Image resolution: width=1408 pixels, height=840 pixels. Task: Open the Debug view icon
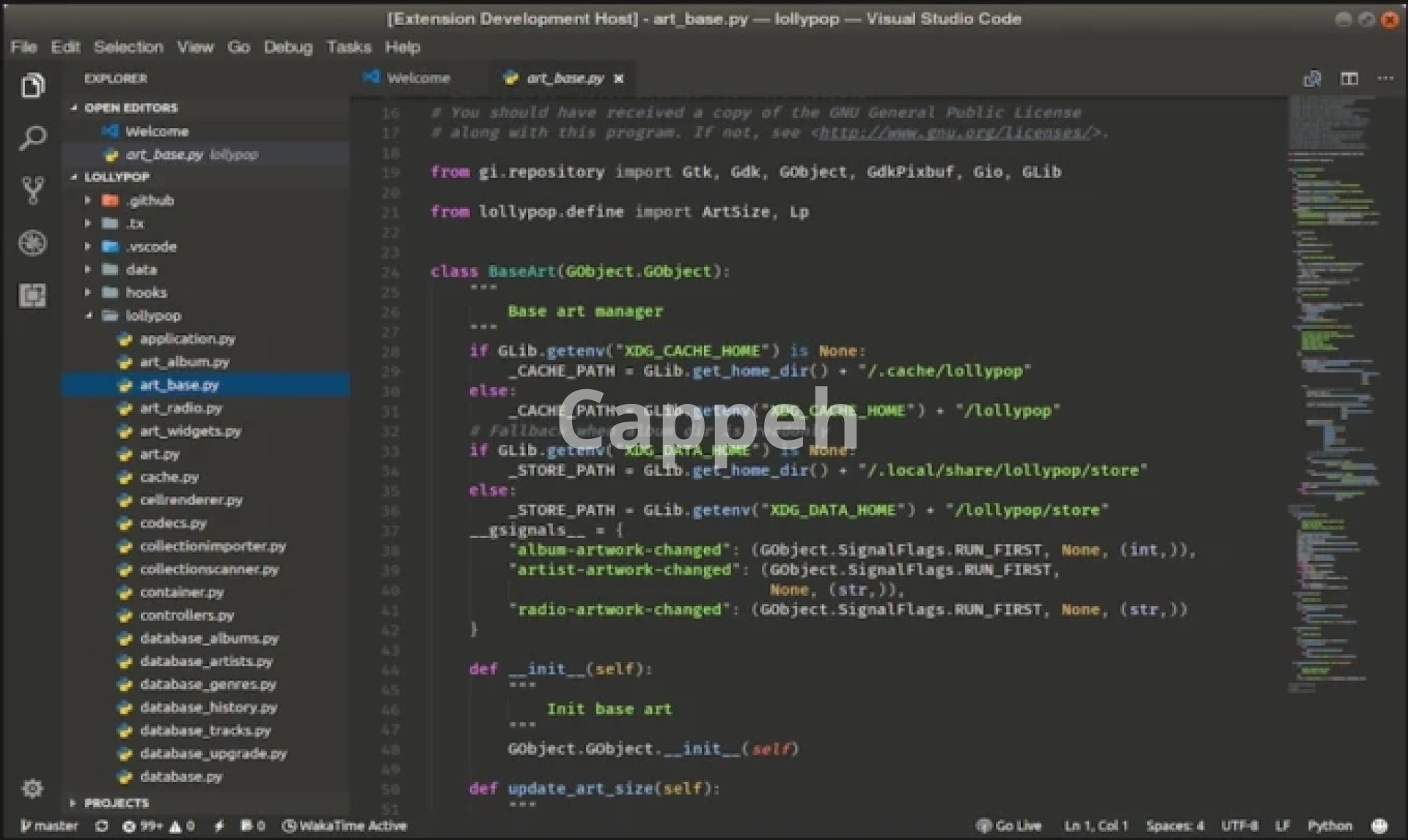pyautogui.click(x=32, y=243)
